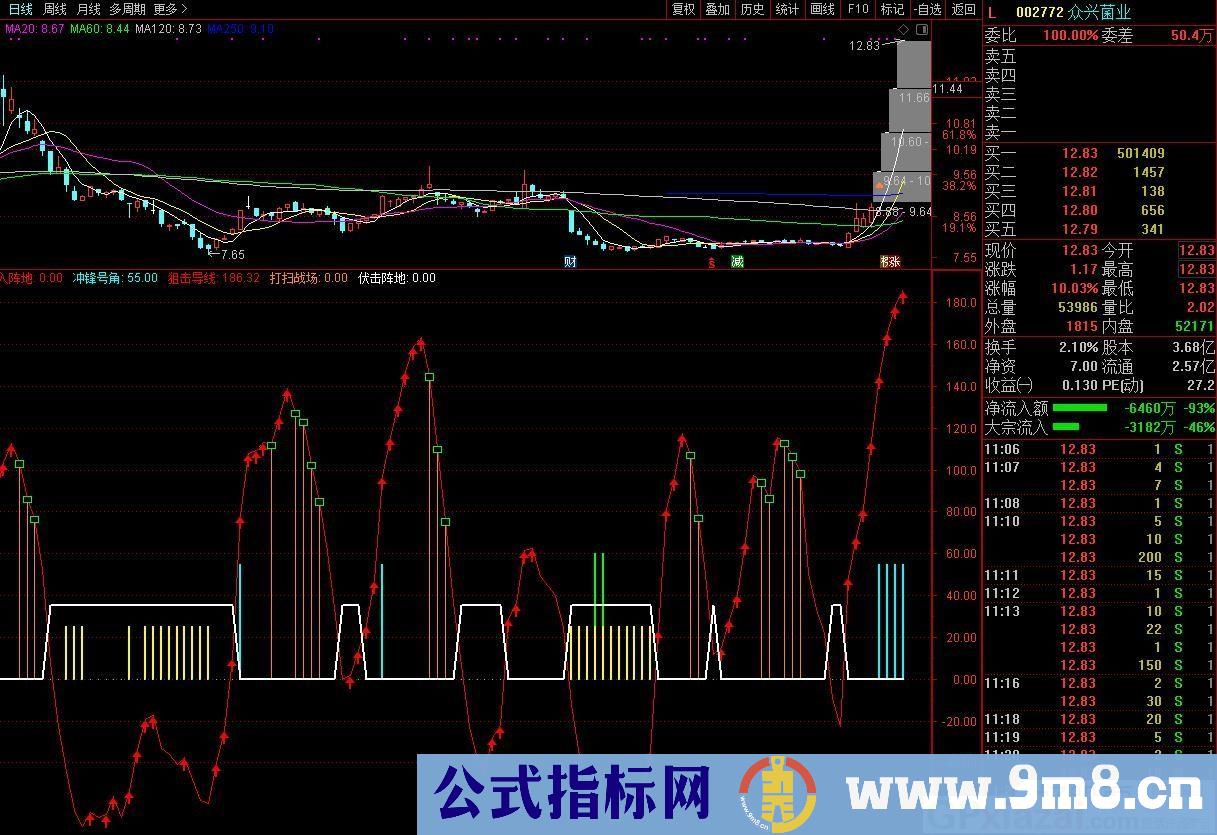Click the 买二 bid price 12.82
1217x835 pixels.
point(1079,172)
